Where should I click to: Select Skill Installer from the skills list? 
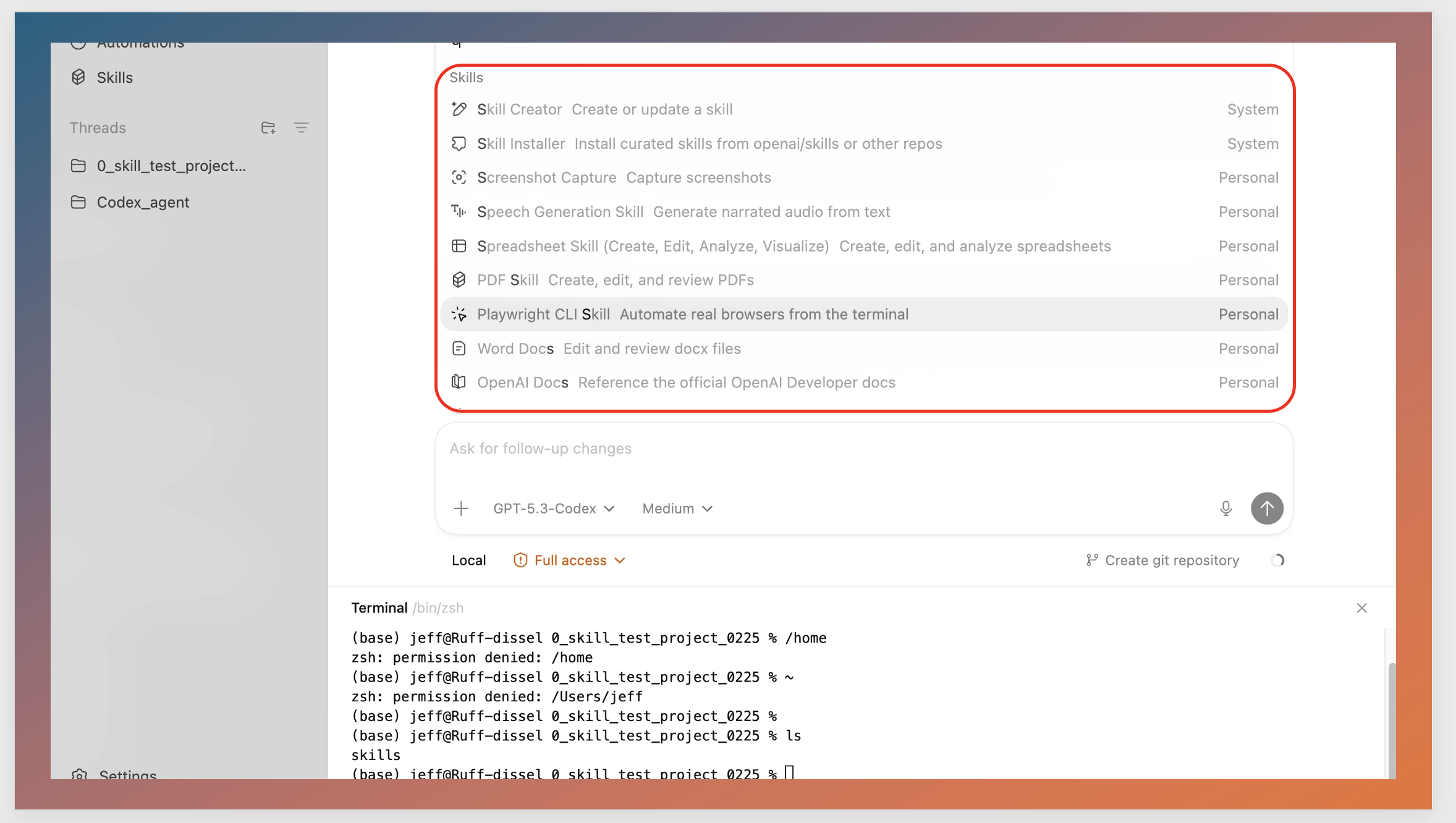coord(864,143)
